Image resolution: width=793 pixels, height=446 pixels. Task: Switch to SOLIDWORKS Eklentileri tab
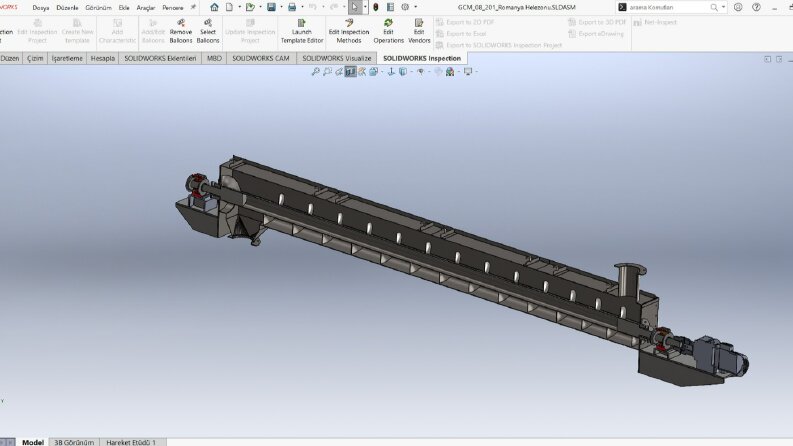(160, 58)
